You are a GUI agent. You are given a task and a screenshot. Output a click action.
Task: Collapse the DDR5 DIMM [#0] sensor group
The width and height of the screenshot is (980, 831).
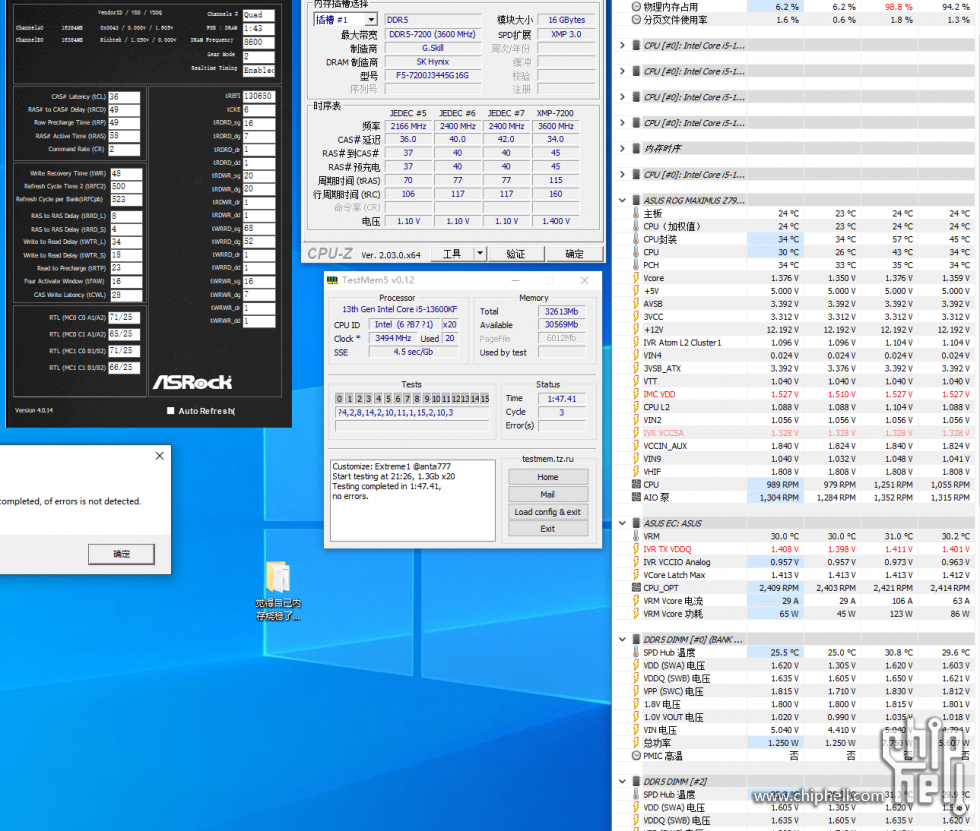622,639
